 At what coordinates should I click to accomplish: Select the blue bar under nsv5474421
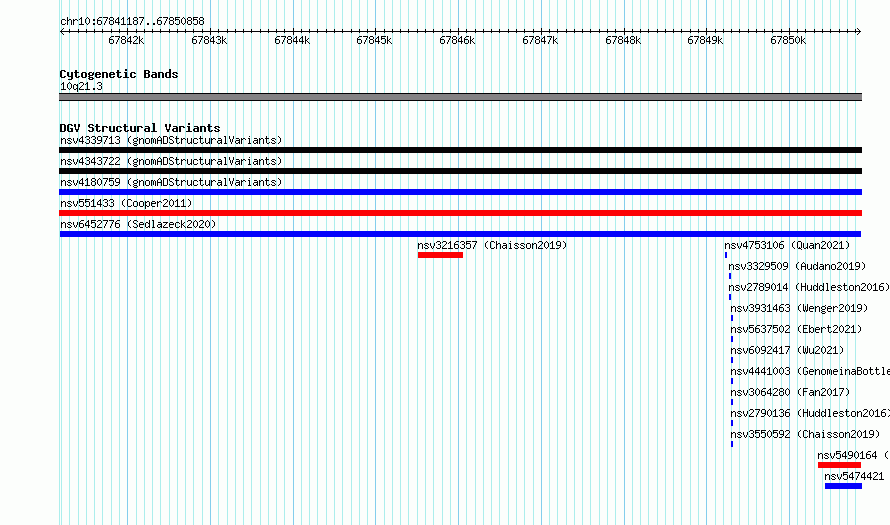pyautogui.click(x=843, y=486)
